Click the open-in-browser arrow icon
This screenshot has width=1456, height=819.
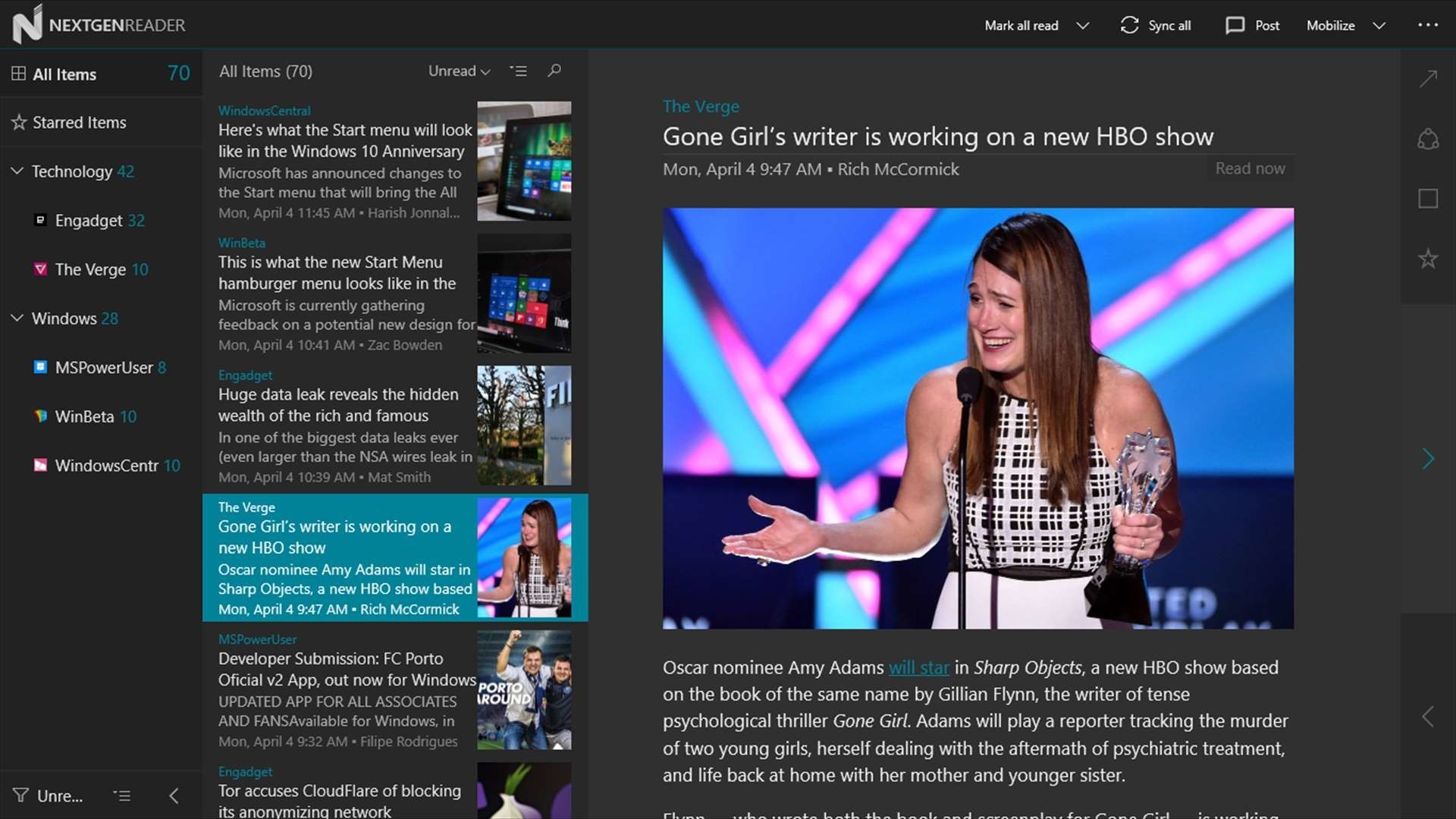(x=1428, y=79)
